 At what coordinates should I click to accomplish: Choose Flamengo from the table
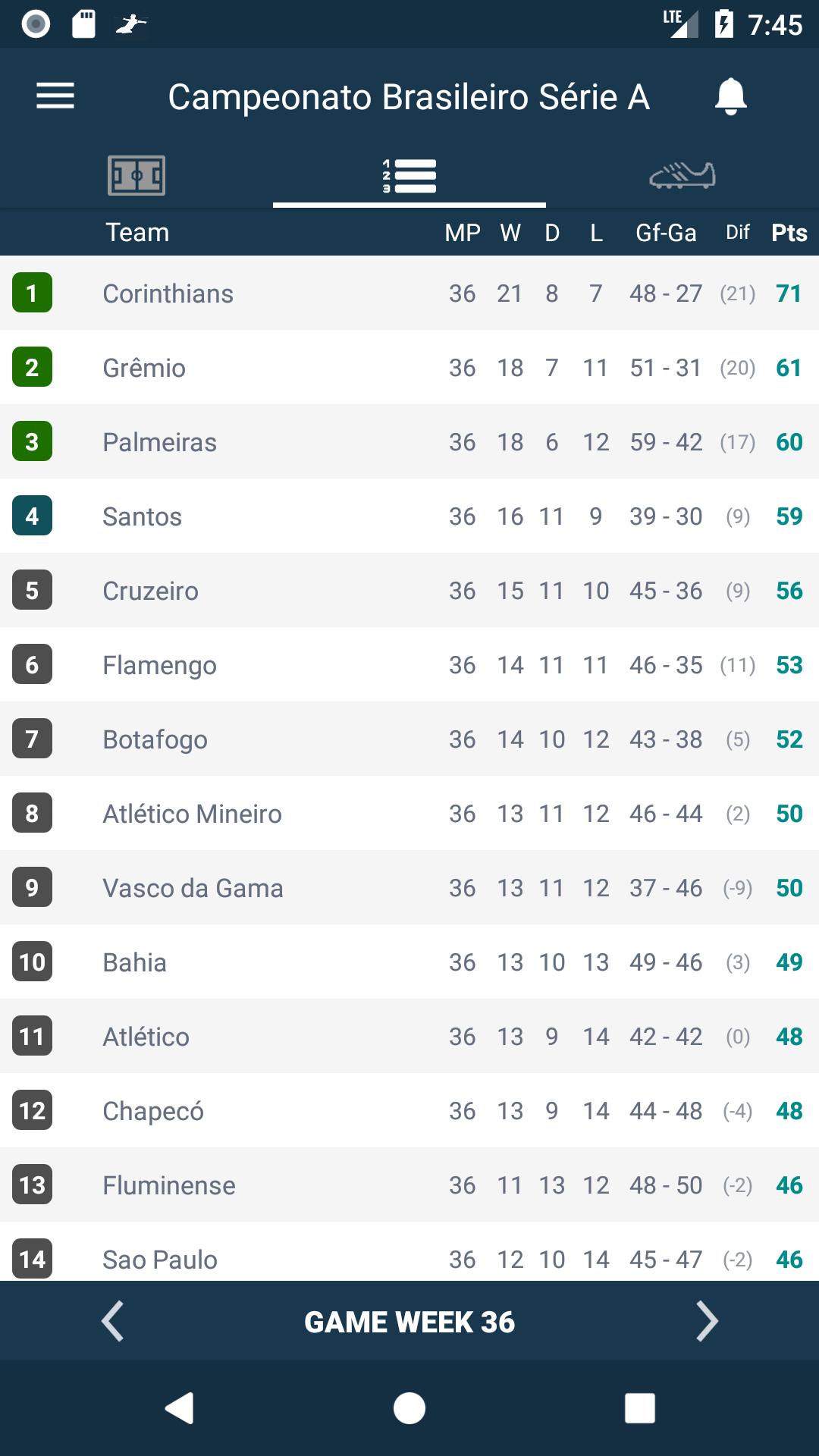(409, 665)
